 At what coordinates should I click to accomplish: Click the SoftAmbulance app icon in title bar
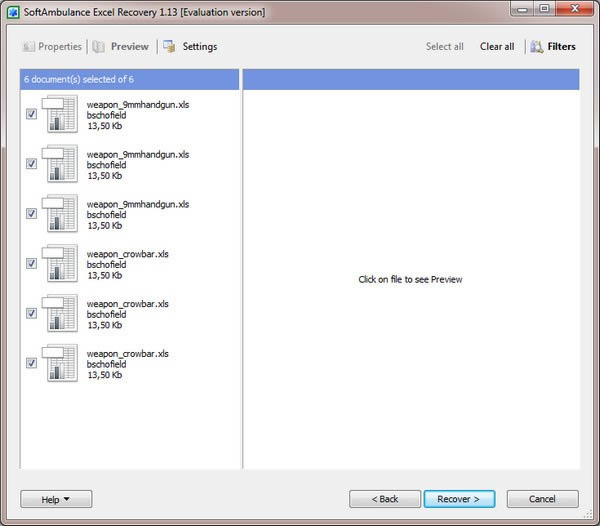pyautogui.click(x=13, y=11)
